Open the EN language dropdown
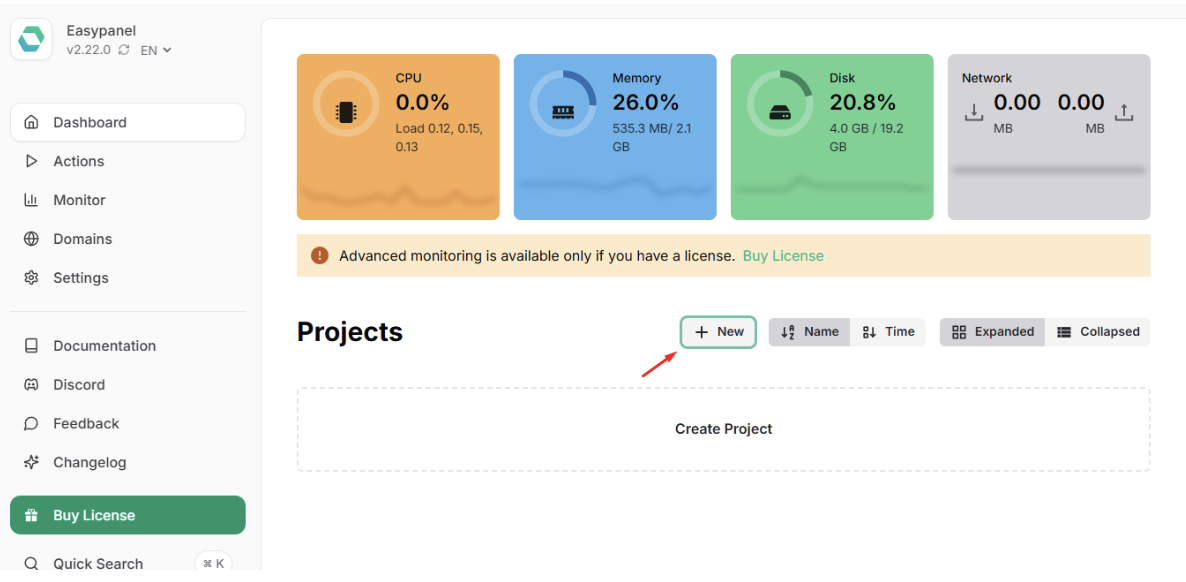Image resolution: width=1186 pixels, height=582 pixels. coord(156,50)
